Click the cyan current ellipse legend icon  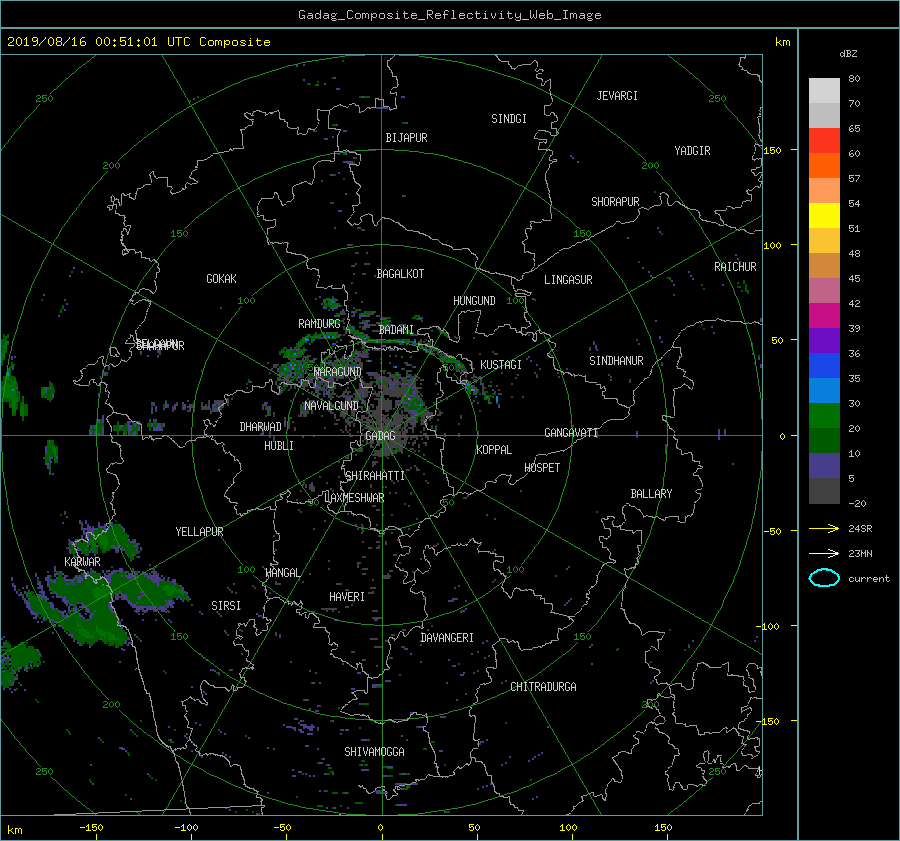pos(824,578)
